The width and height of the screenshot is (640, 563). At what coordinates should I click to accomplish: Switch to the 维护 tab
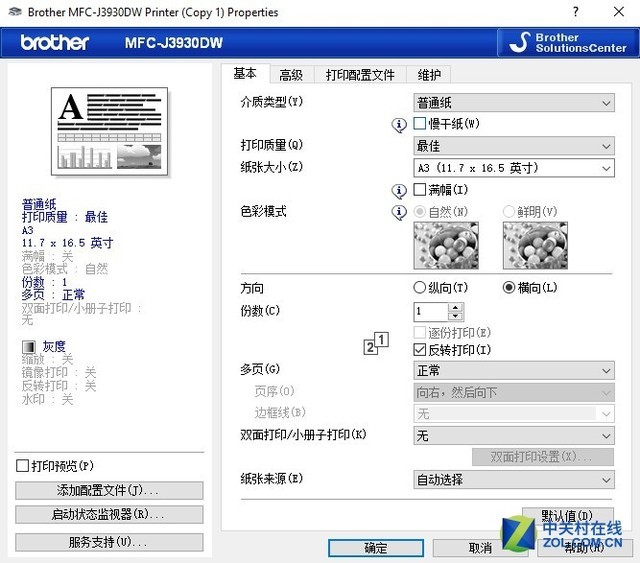pos(429,75)
